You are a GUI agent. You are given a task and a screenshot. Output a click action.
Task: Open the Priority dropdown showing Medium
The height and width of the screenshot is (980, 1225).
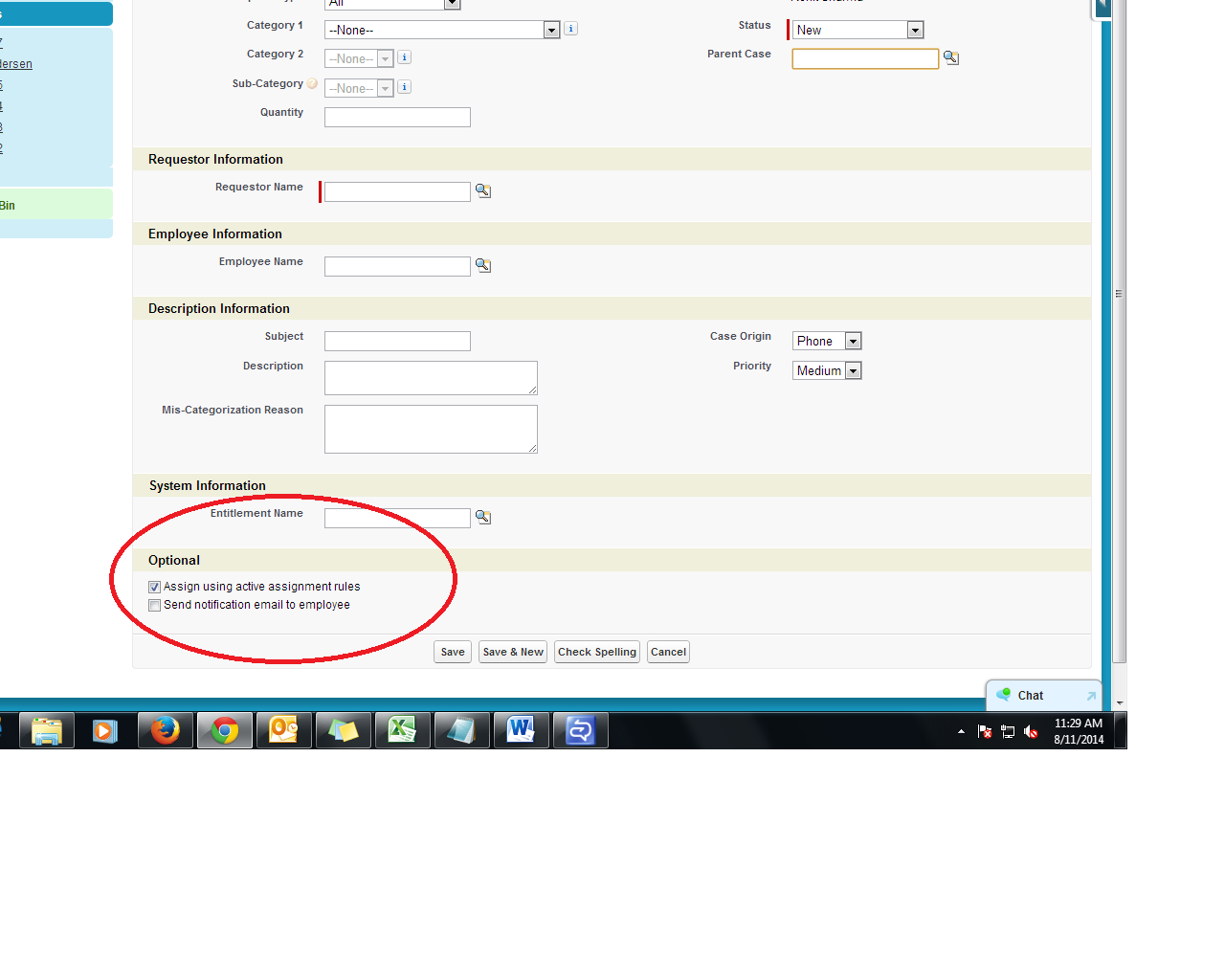coord(827,370)
